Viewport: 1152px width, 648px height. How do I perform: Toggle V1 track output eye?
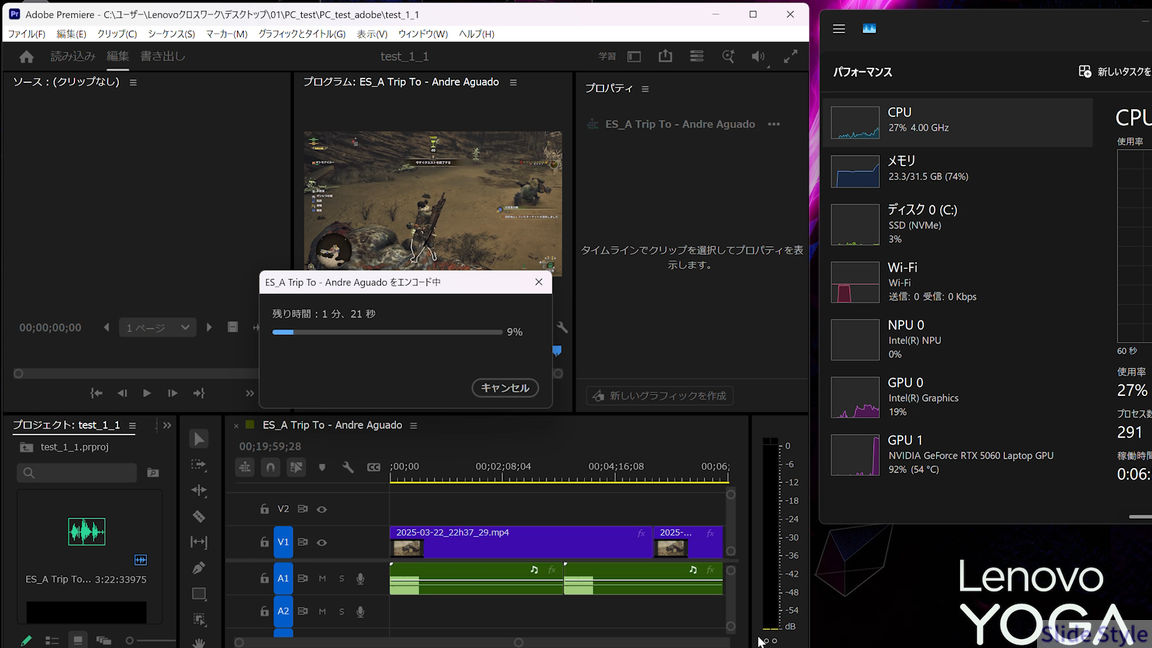click(x=322, y=542)
